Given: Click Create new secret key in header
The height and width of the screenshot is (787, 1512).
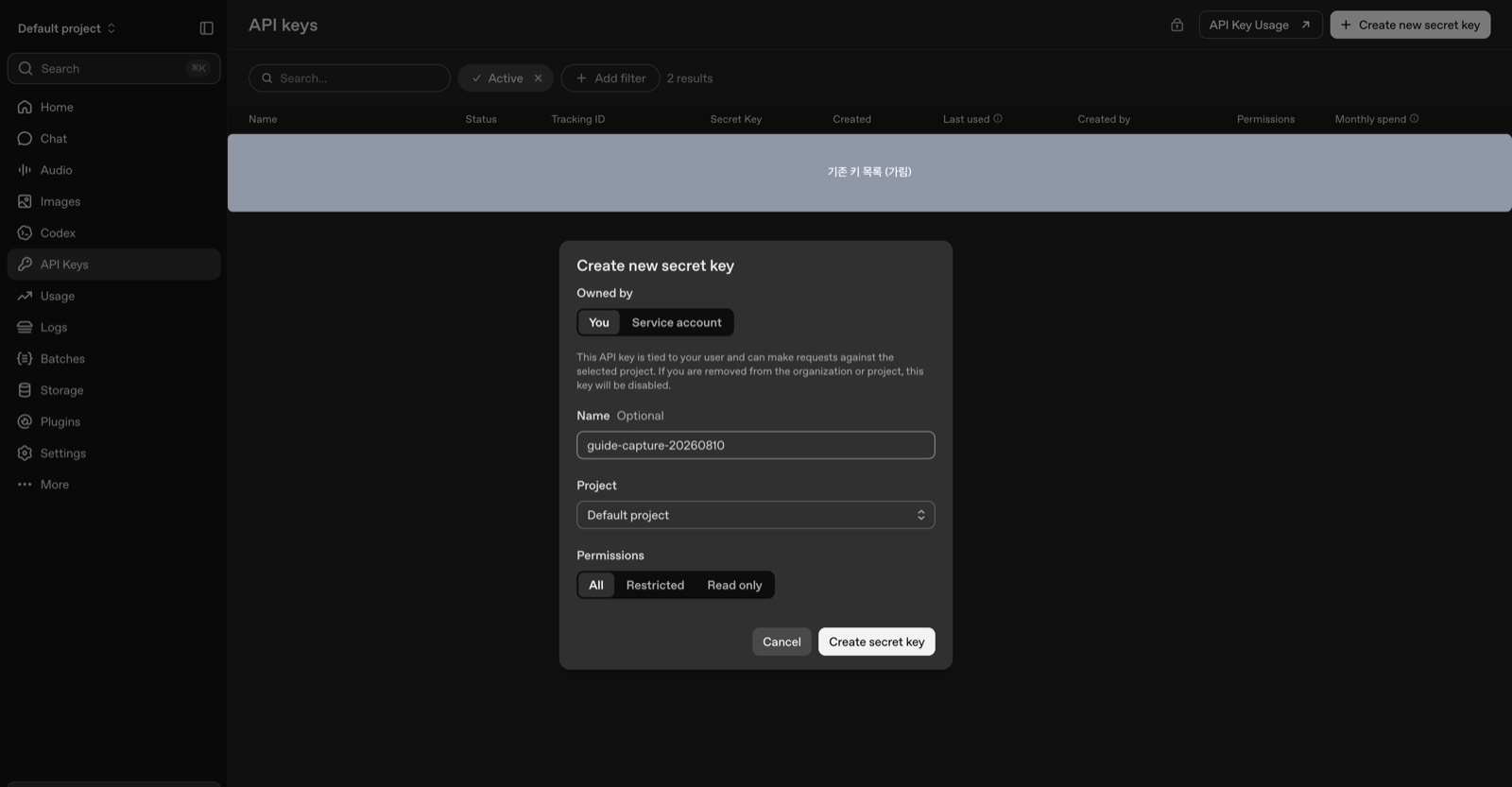Looking at the screenshot, I should (1410, 25).
